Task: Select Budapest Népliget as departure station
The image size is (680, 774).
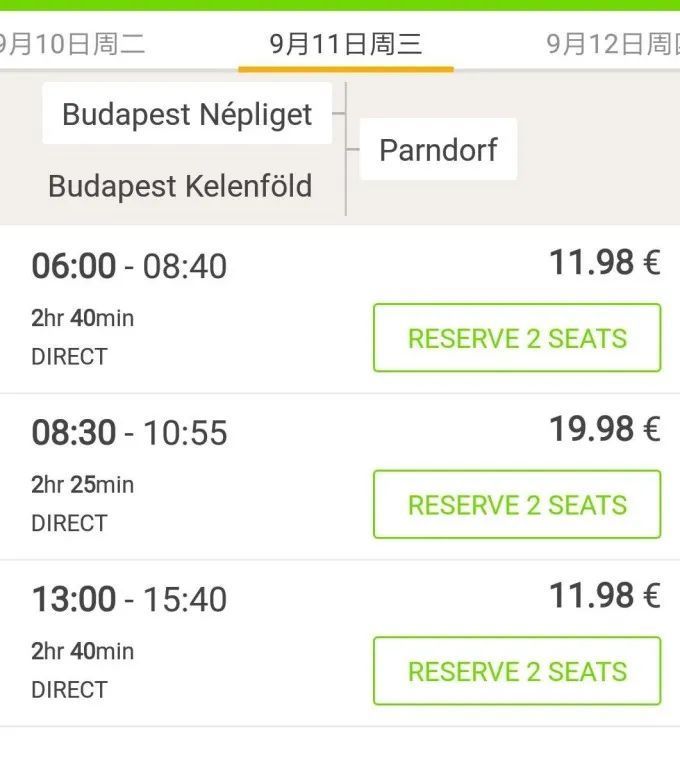Action: (x=187, y=114)
